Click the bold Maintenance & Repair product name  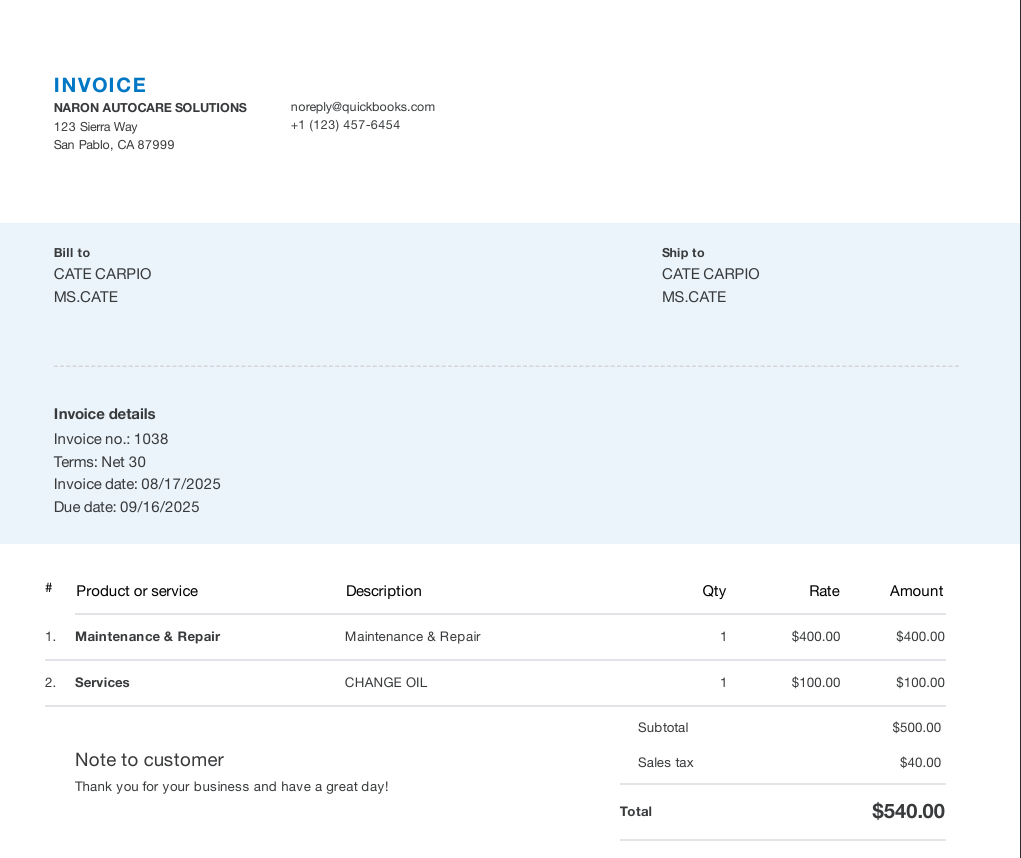click(x=147, y=637)
